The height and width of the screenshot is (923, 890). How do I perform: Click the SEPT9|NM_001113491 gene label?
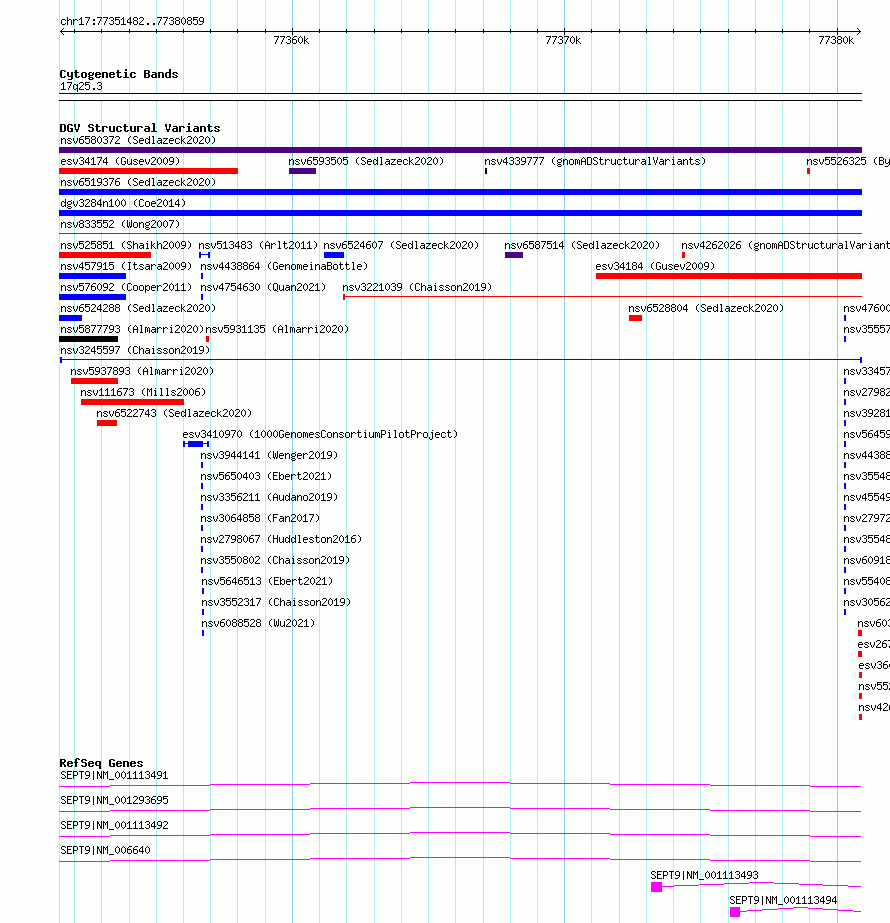click(x=114, y=776)
